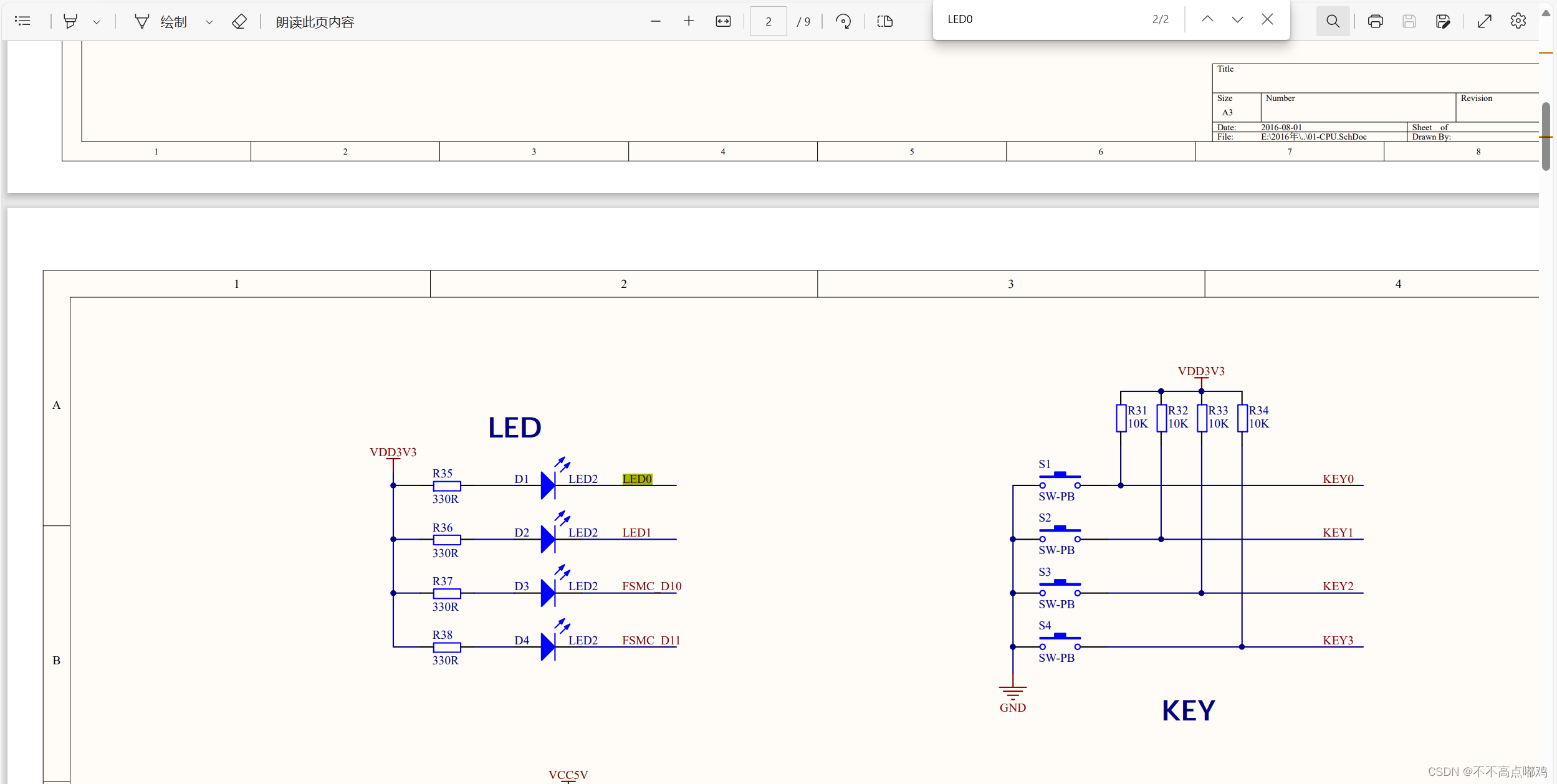The width and height of the screenshot is (1557, 784).
Task: Zoom out of the schematic
Action: pyautogui.click(x=656, y=21)
